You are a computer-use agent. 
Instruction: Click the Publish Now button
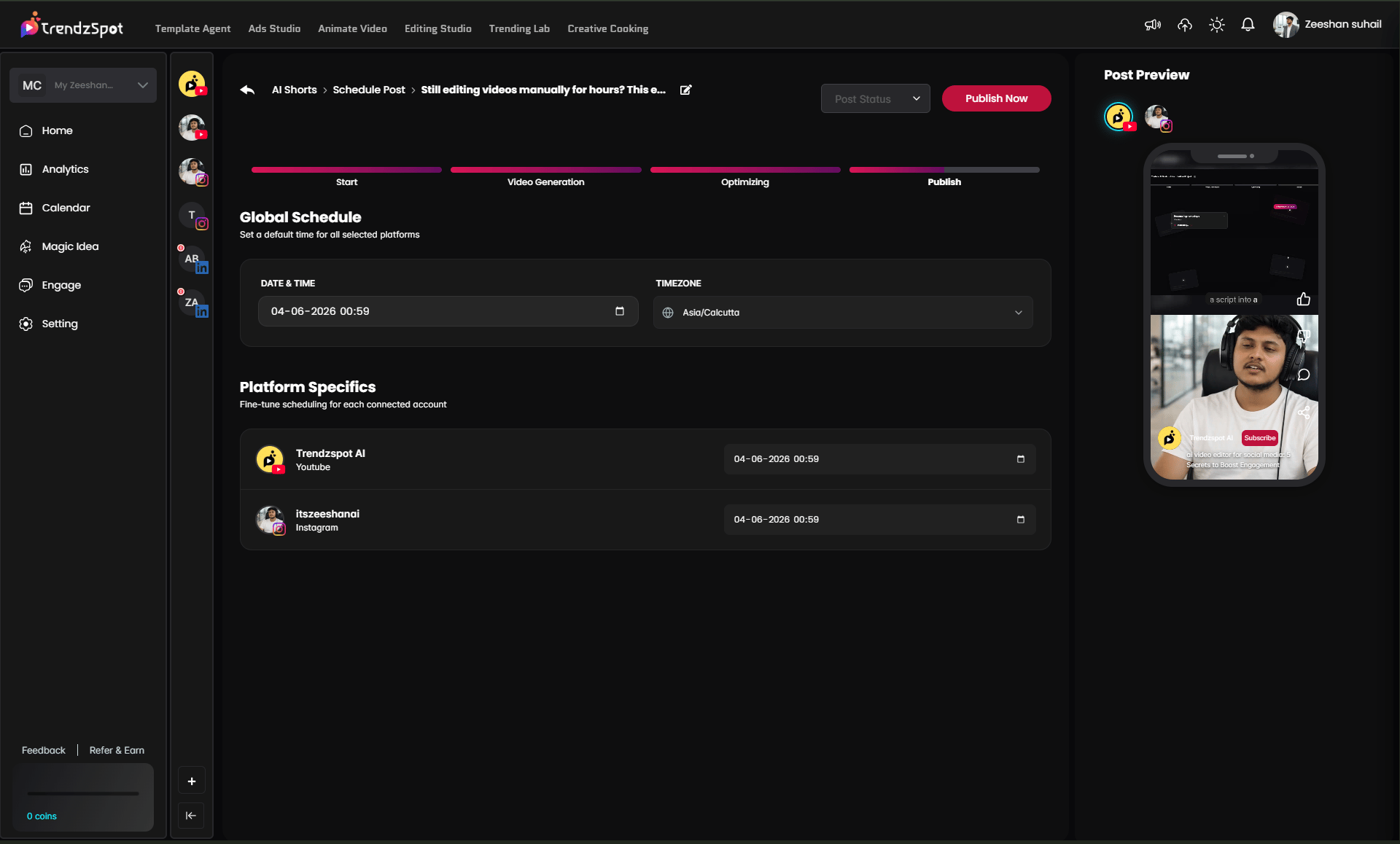tap(996, 98)
